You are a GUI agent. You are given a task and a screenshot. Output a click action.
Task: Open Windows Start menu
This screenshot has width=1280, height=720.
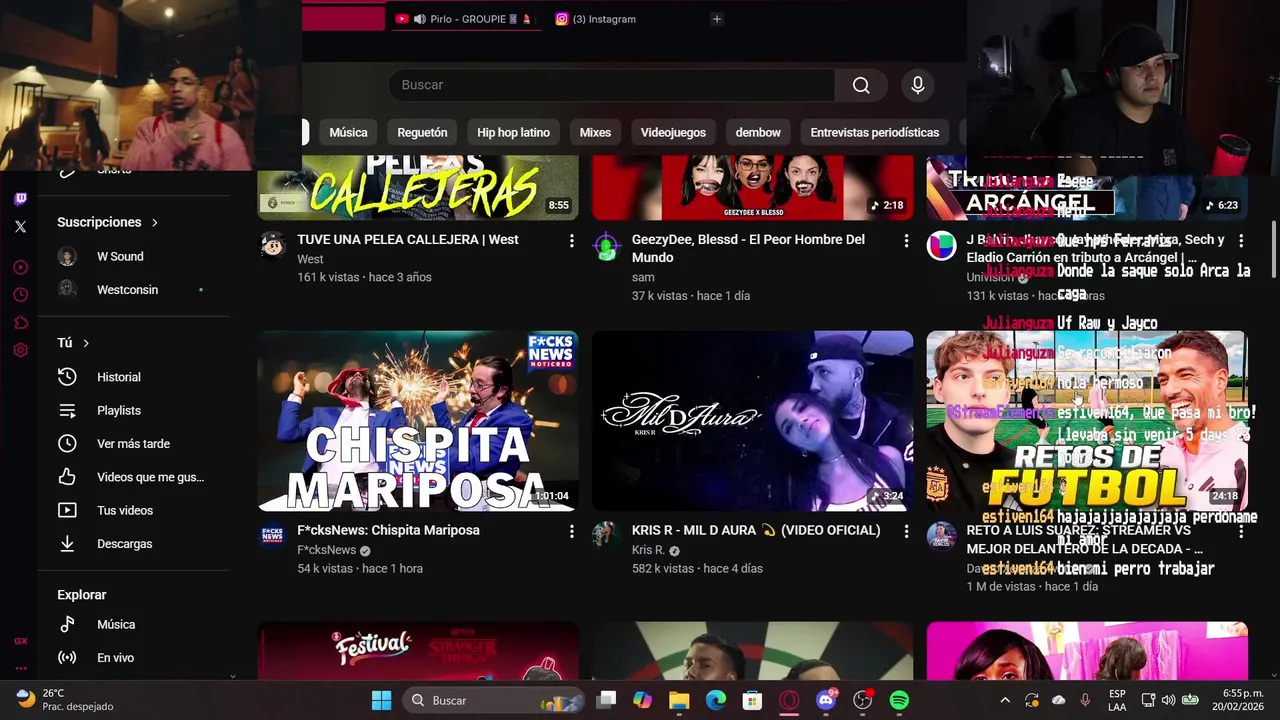click(x=381, y=700)
